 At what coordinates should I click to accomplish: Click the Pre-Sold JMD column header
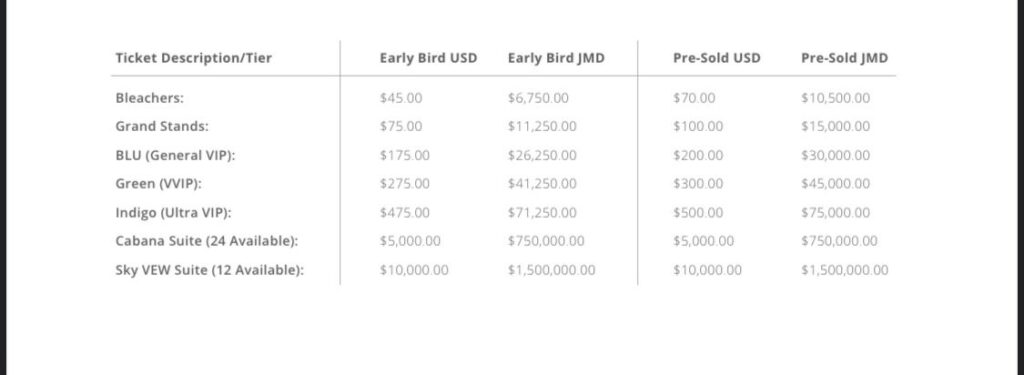pos(844,58)
